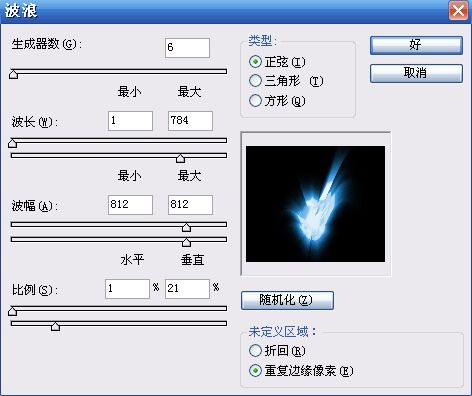Select the 方形 wave type option
Image resolution: width=472 pixels, height=396 pixels.
pos(255,100)
